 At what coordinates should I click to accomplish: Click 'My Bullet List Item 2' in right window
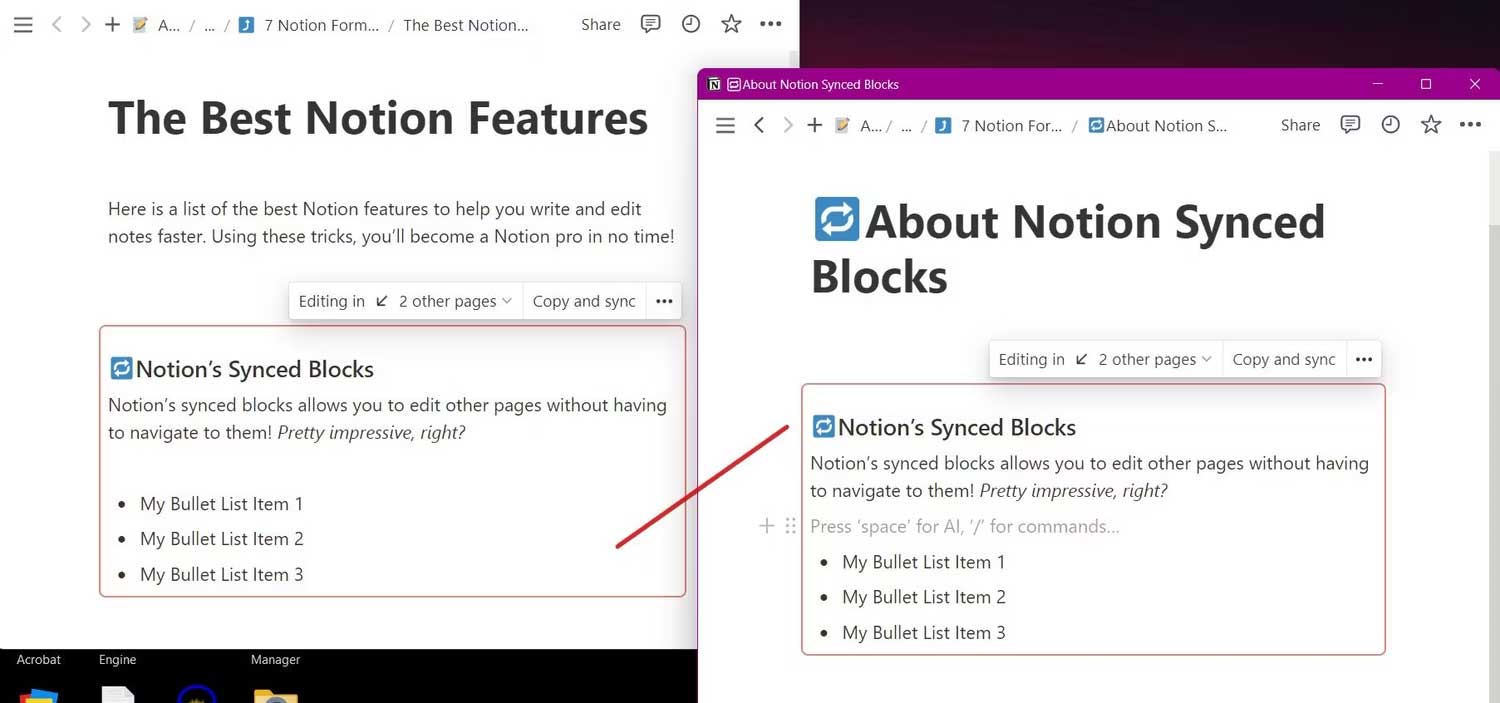pos(923,597)
